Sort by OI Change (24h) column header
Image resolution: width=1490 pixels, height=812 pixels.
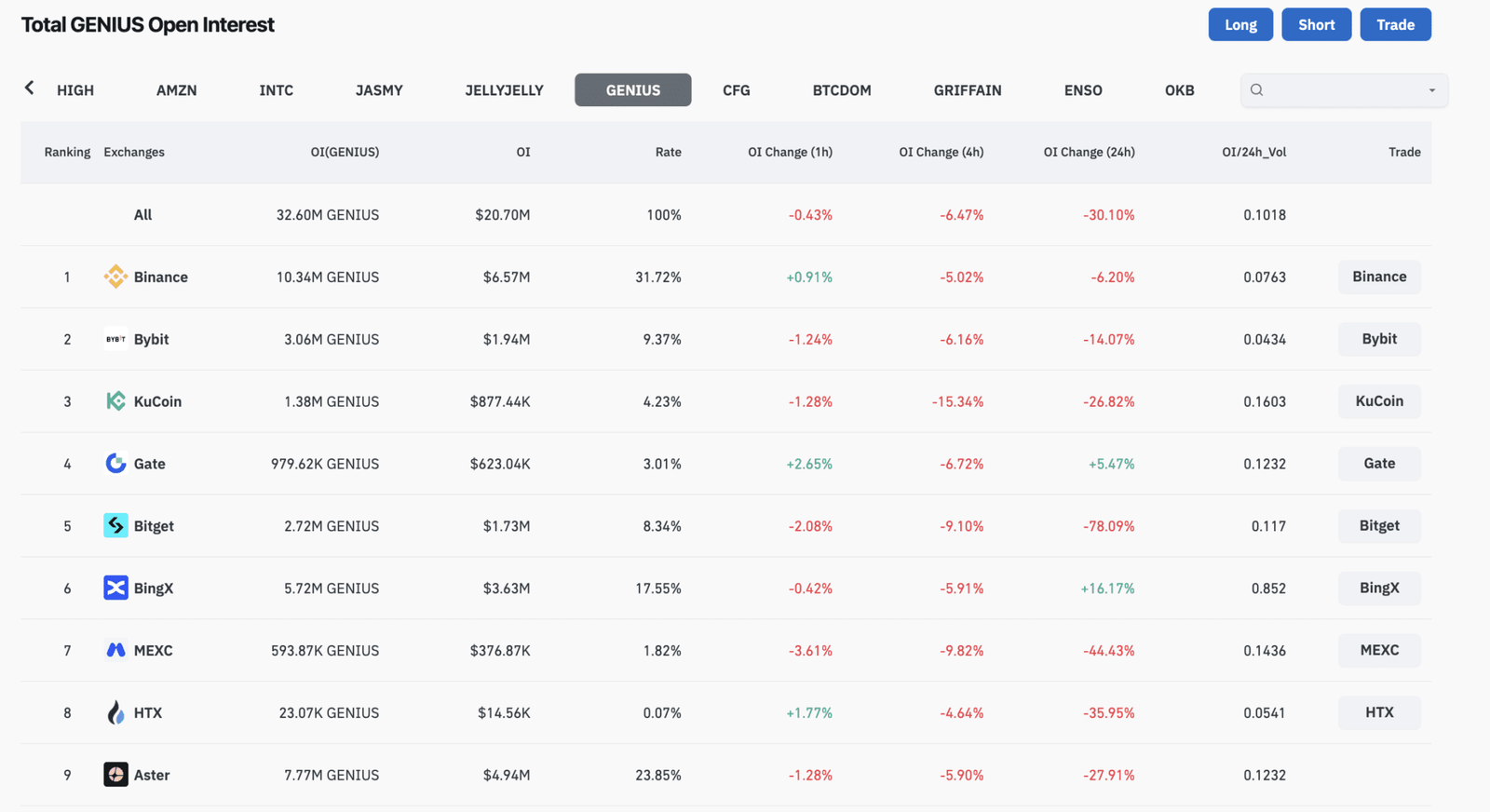1089,152
